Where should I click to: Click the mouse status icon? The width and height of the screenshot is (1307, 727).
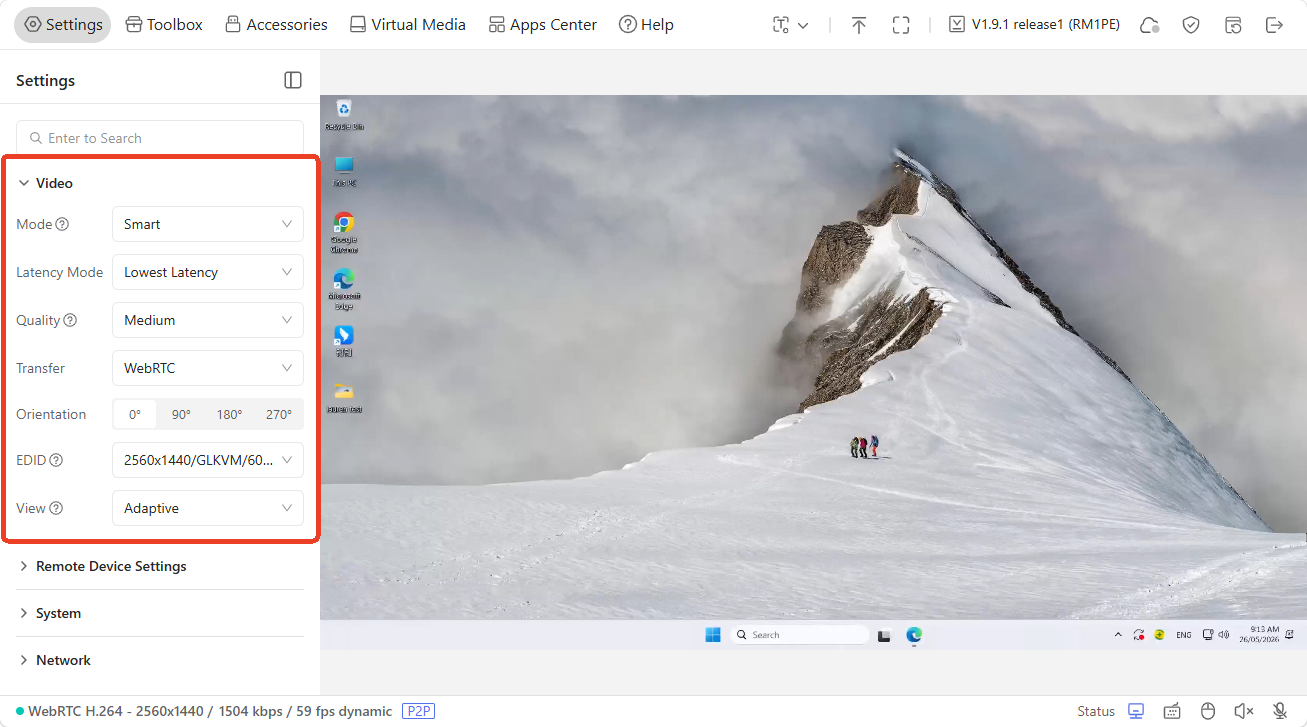pyautogui.click(x=1207, y=711)
